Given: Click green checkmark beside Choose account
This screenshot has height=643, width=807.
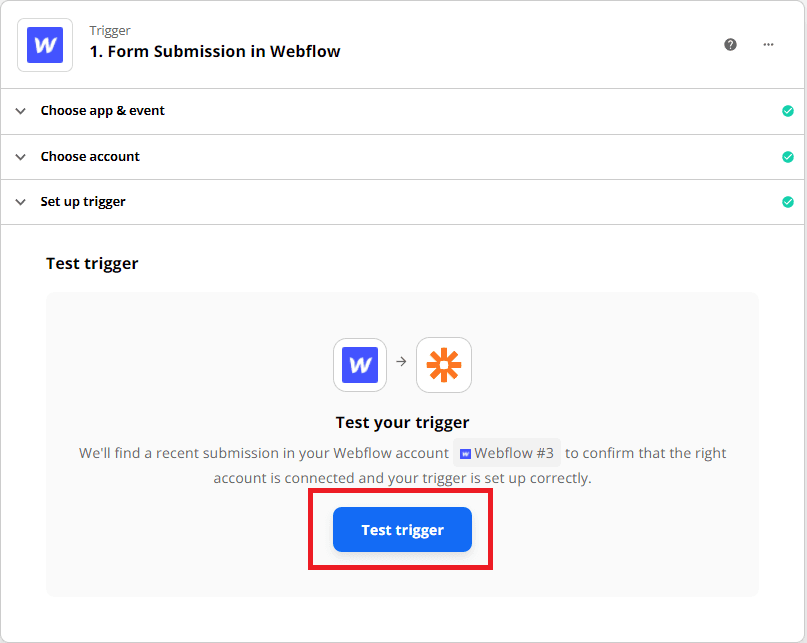Looking at the screenshot, I should point(788,157).
